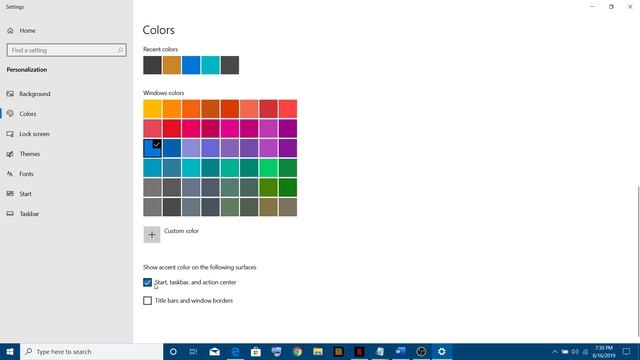Choose the blue recent color swatch
The image size is (640, 360).
tap(191, 65)
